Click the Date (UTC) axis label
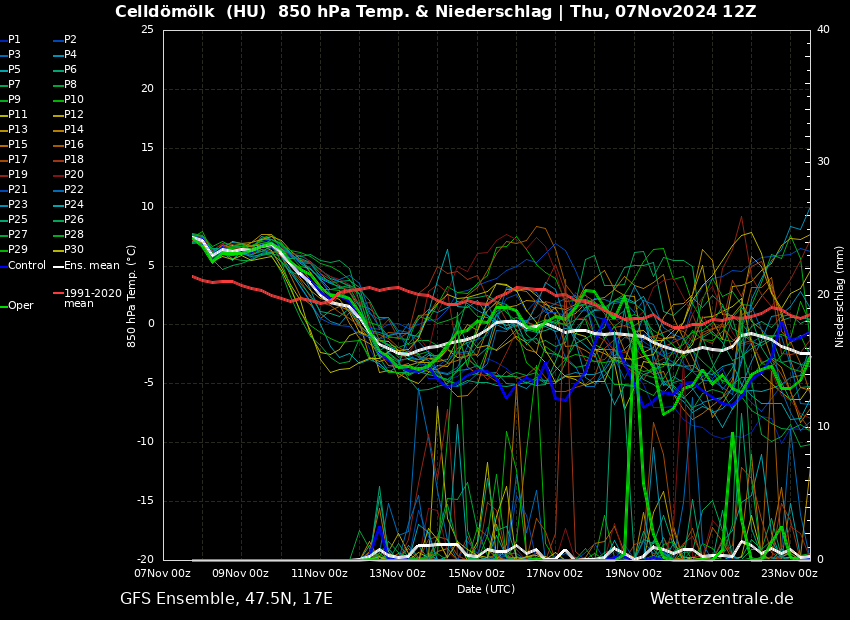850x620 pixels. click(486, 589)
